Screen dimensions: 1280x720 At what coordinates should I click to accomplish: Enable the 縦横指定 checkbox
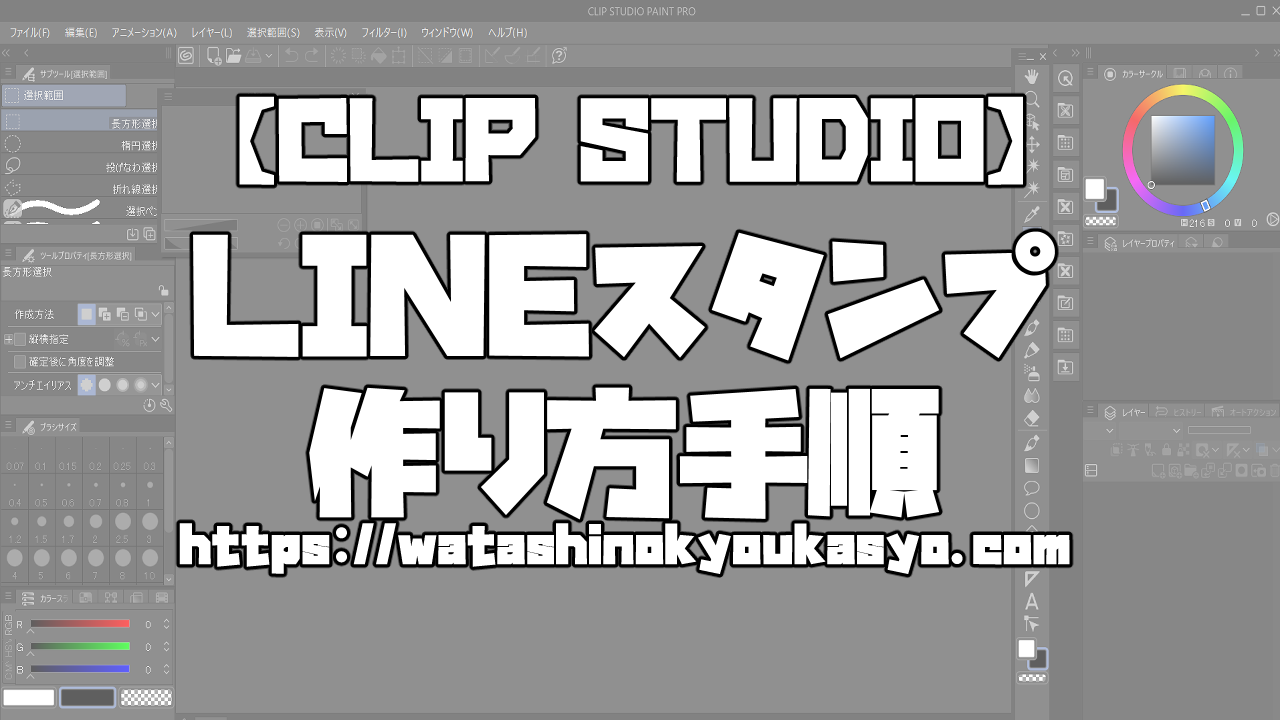pyautogui.click(x=20, y=339)
